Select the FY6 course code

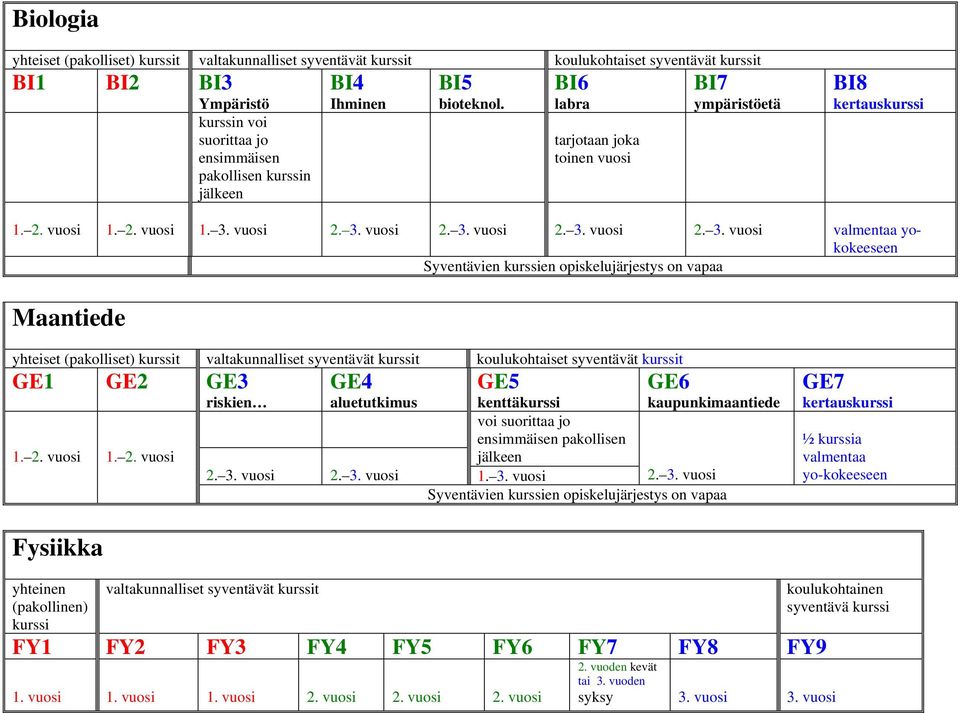tap(512, 647)
